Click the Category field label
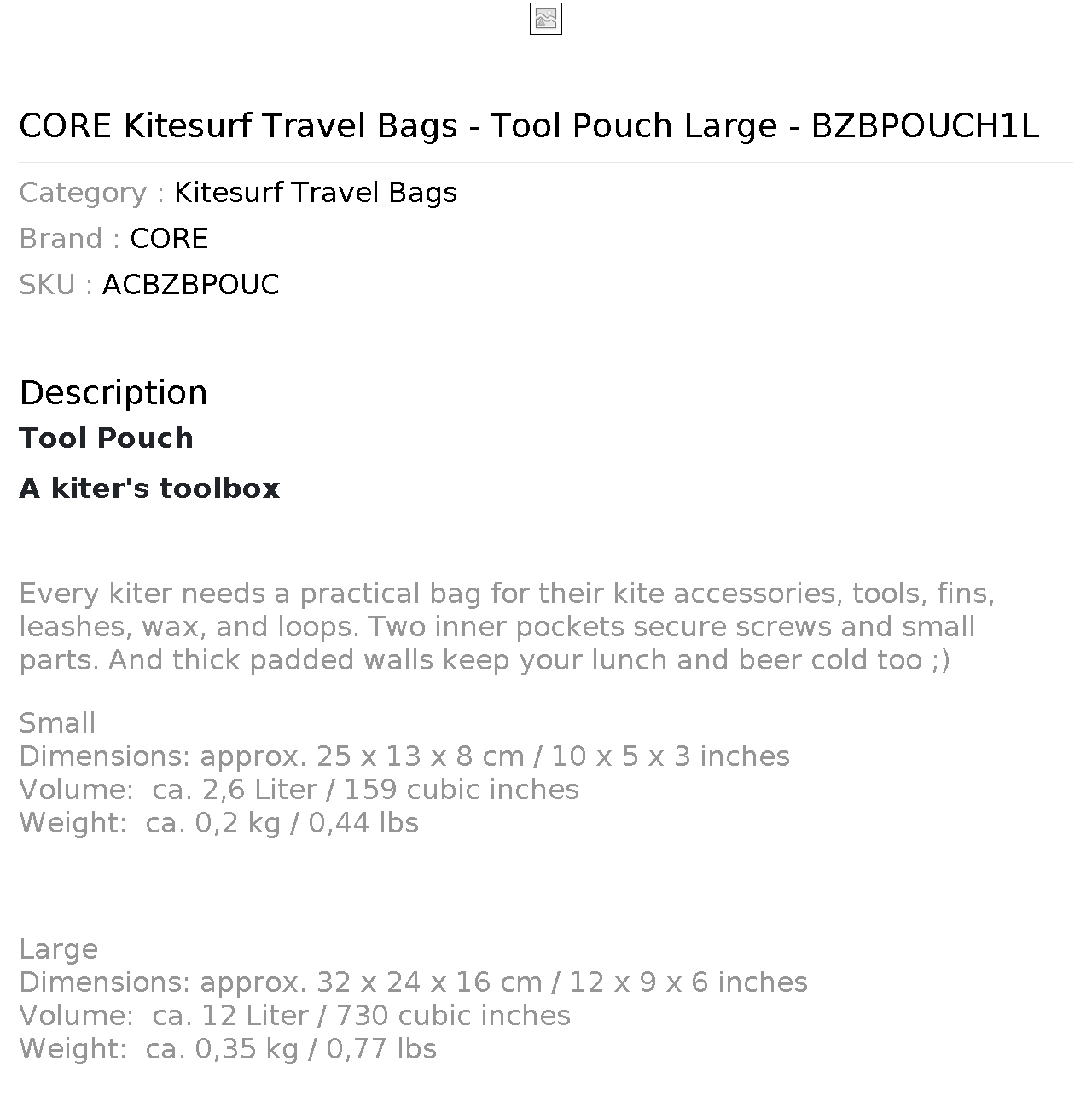Screen dimensions: 1092x1101 pyautogui.click(x=92, y=193)
